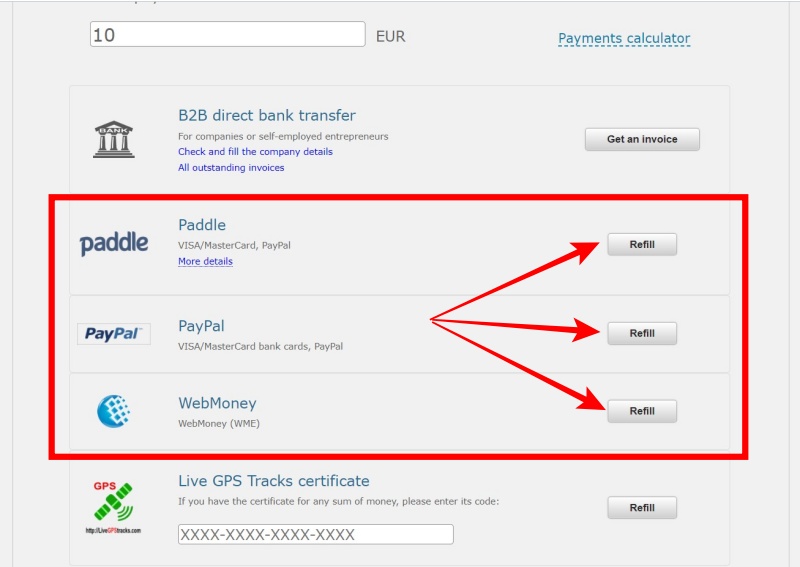This screenshot has width=800, height=567.
Task: Select the Paddle payment method title
Action: pos(202,225)
